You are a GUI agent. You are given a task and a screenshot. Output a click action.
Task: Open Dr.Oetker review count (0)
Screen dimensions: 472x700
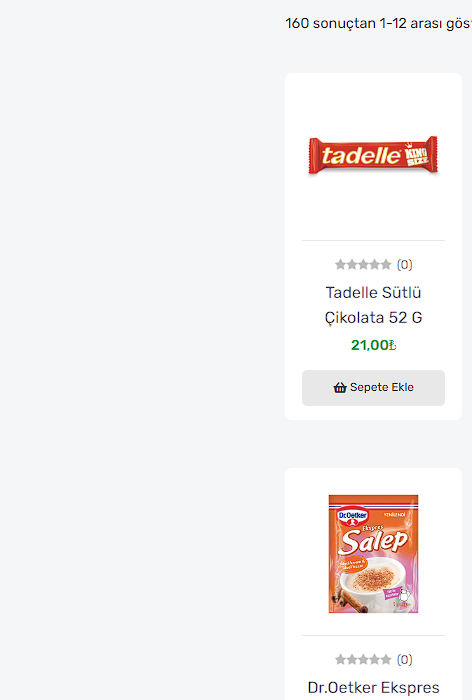405,659
